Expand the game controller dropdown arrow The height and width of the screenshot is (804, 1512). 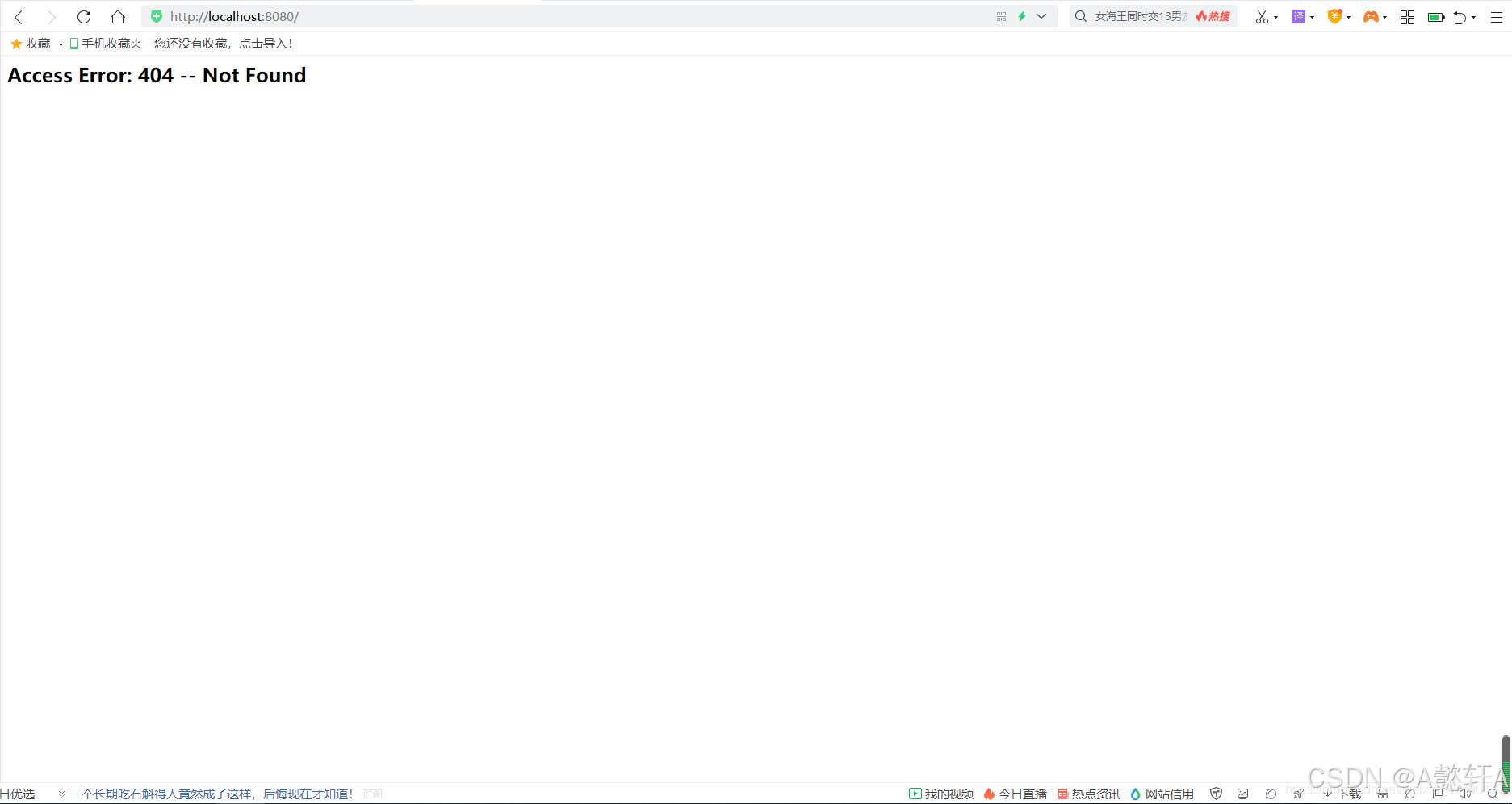[x=1384, y=17]
